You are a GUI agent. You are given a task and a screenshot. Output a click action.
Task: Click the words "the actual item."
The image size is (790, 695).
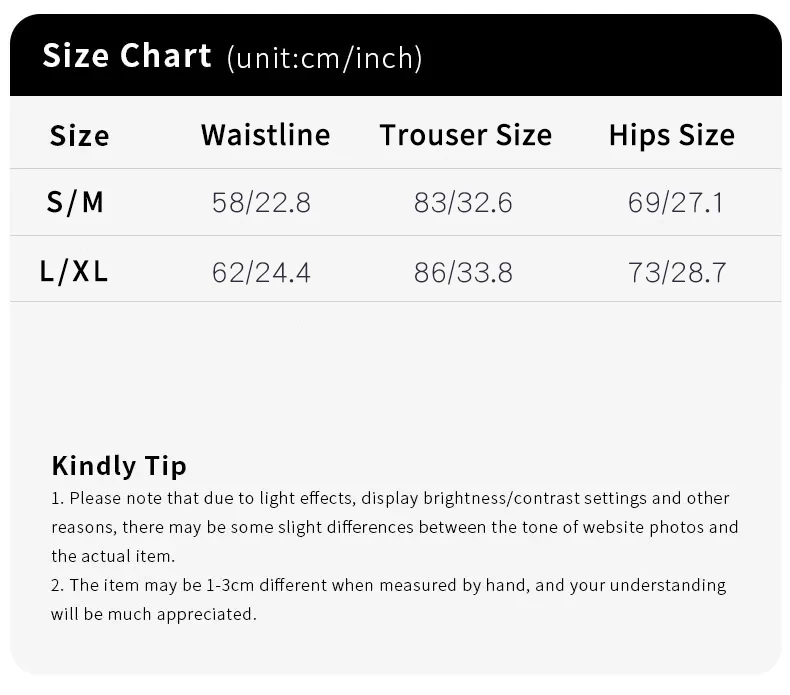click(113, 556)
